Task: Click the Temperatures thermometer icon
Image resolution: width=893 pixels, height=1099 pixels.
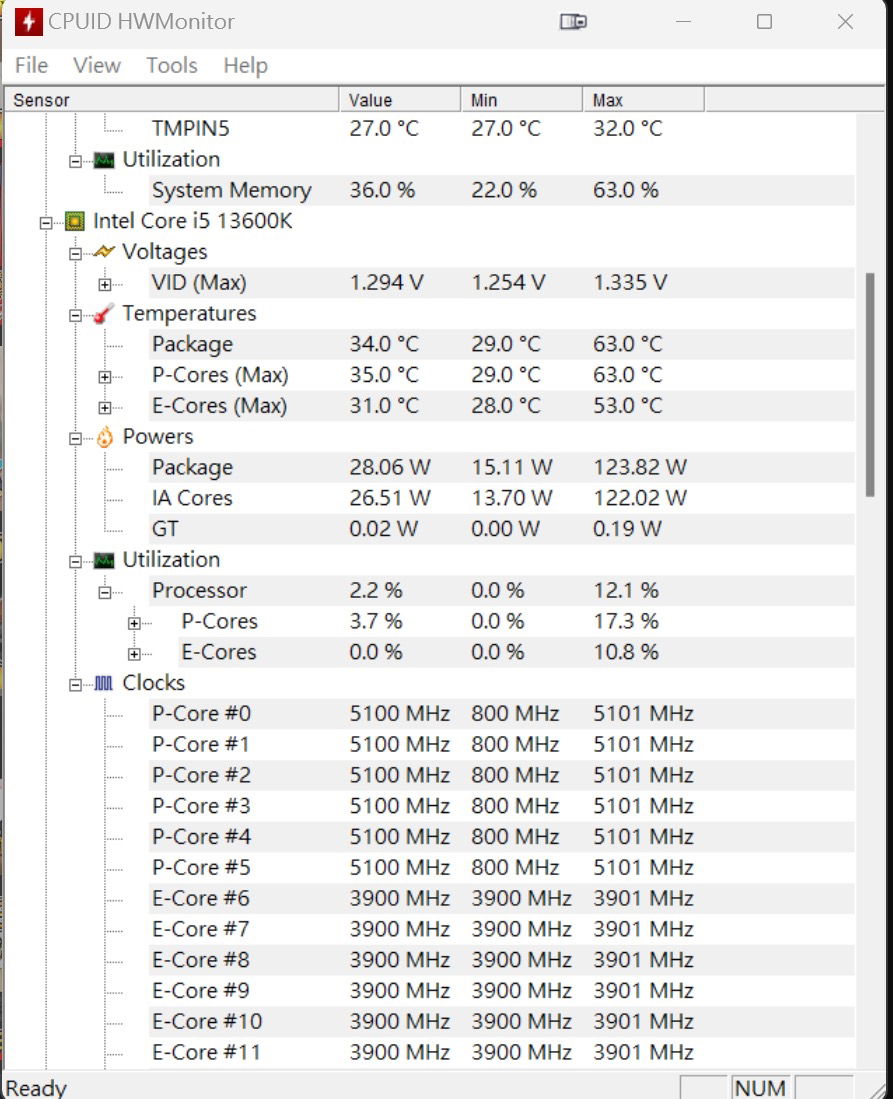Action: pyautogui.click(x=104, y=313)
